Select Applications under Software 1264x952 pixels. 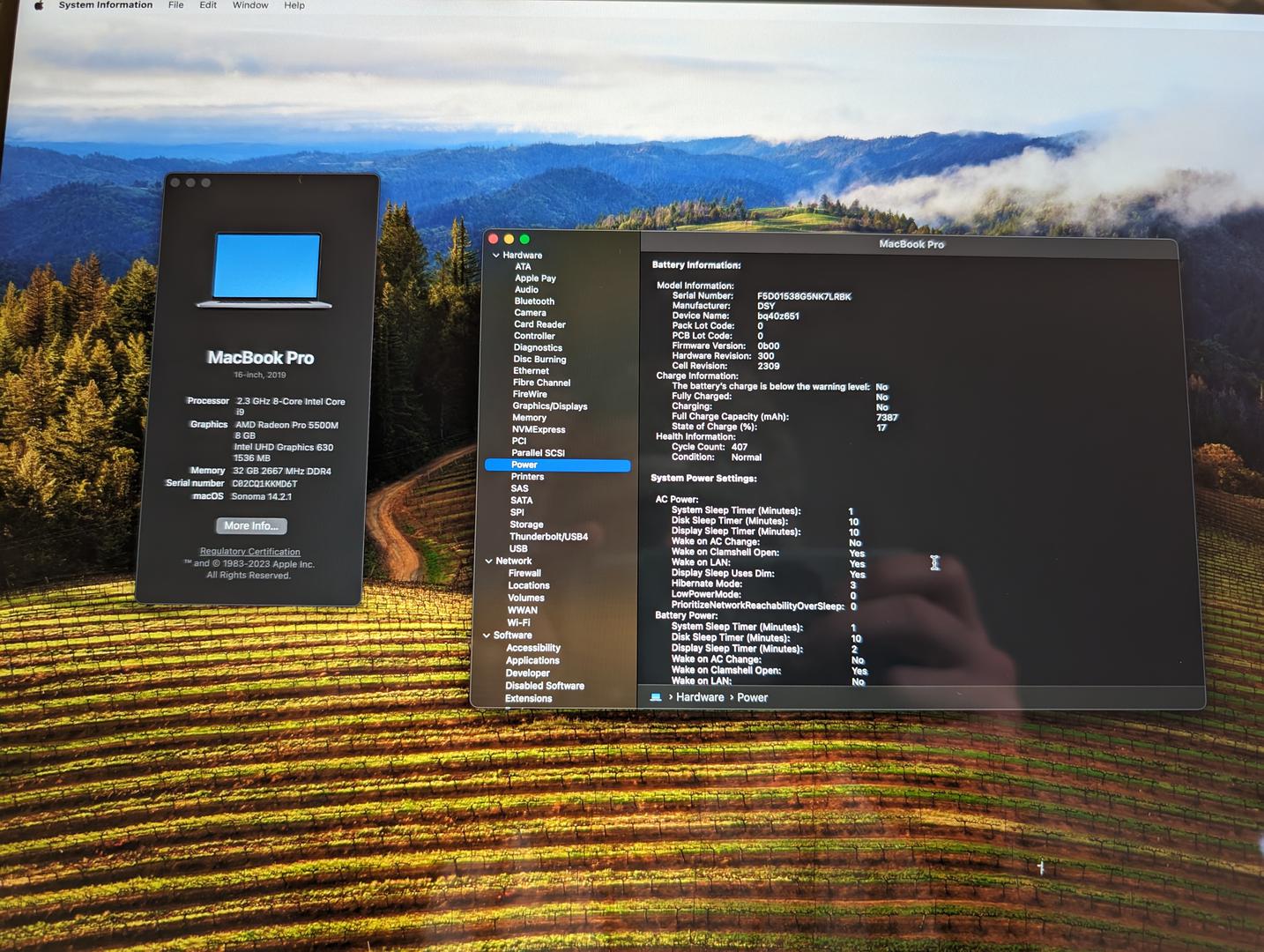(532, 661)
